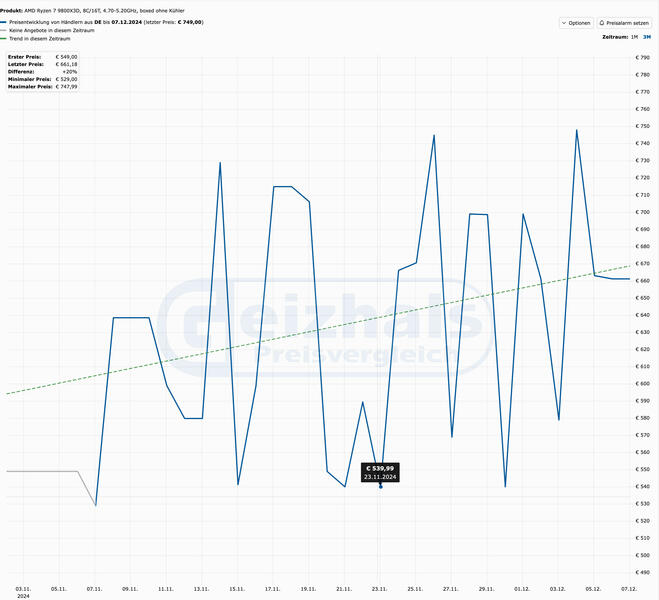Click the gray legend color marker
Image resolution: width=659 pixels, height=600 pixels.
[3, 30]
